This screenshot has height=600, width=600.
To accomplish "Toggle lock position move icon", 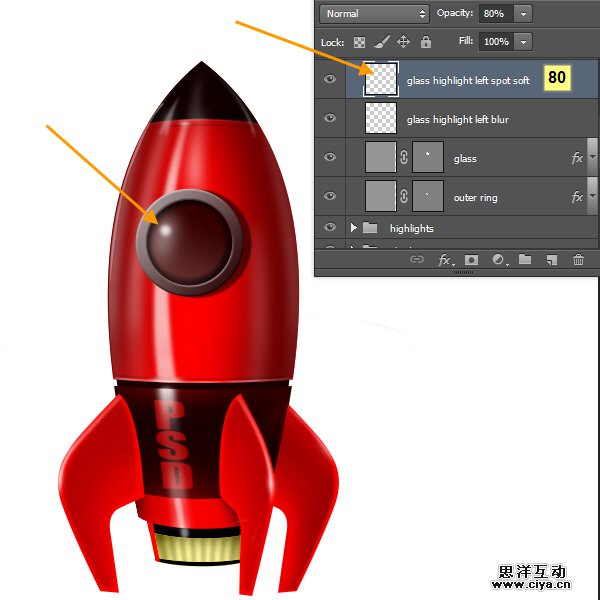I will click(403, 41).
